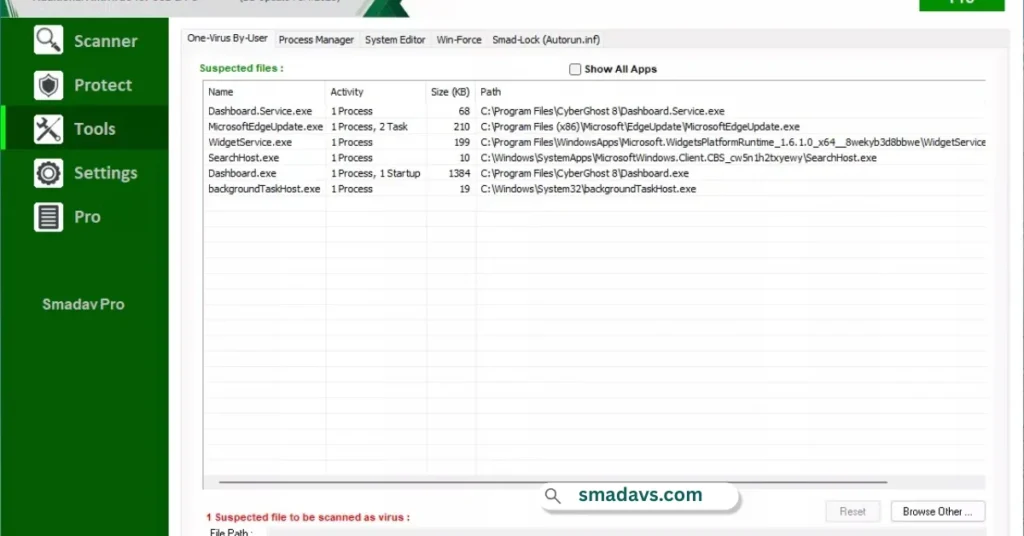Select the Dashboard.Service.exe row
1024x536 pixels.
coord(594,111)
